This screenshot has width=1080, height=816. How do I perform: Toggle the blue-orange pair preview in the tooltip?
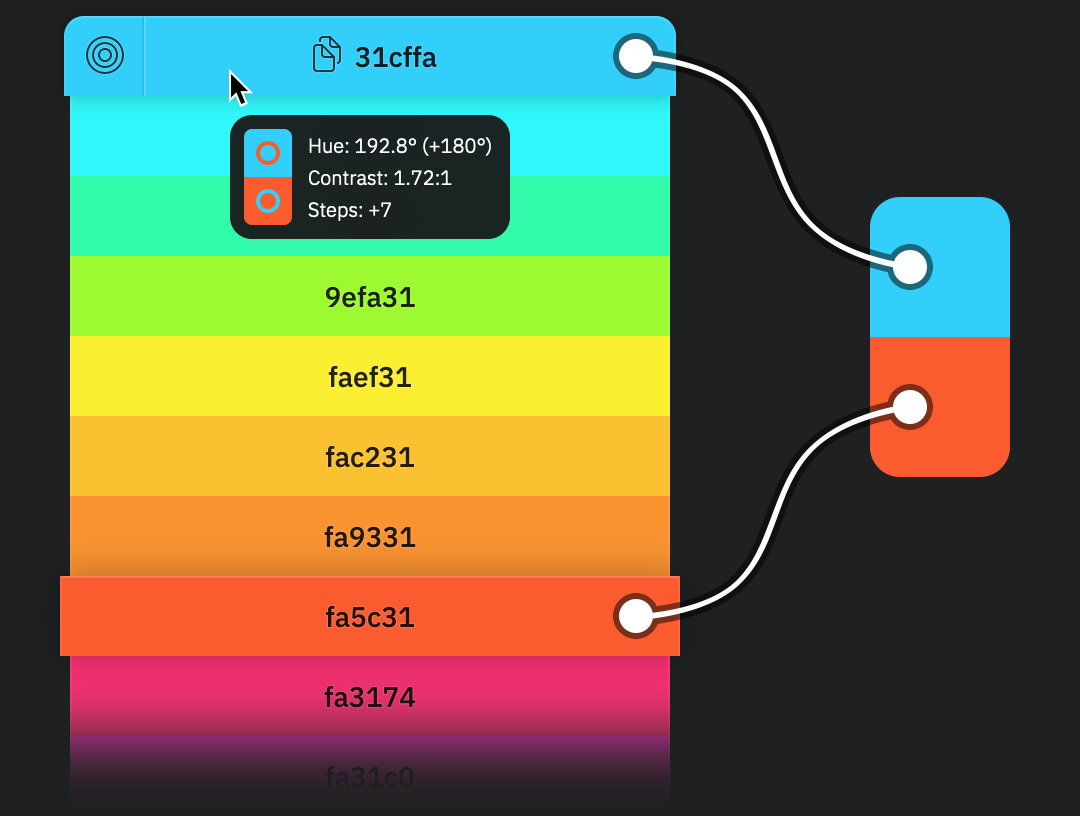pyautogui.click(x=268, y=177)
